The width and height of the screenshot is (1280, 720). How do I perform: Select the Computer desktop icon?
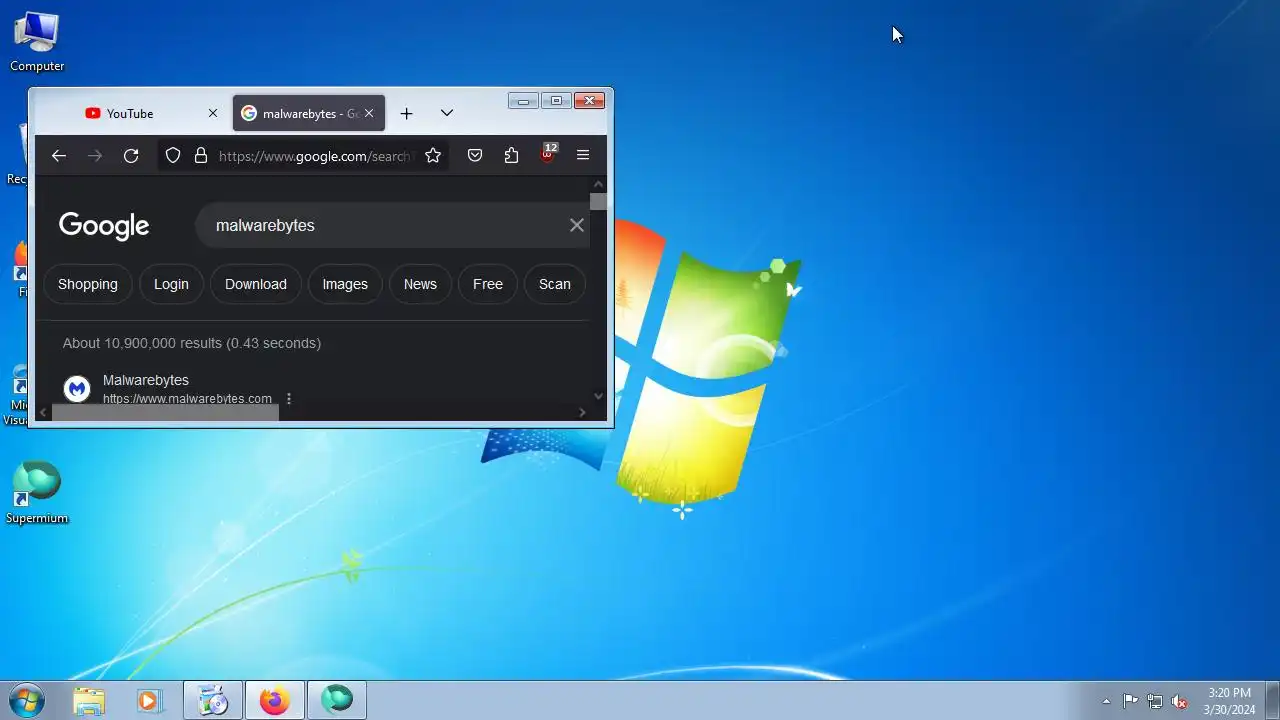(x=37, y=42)
